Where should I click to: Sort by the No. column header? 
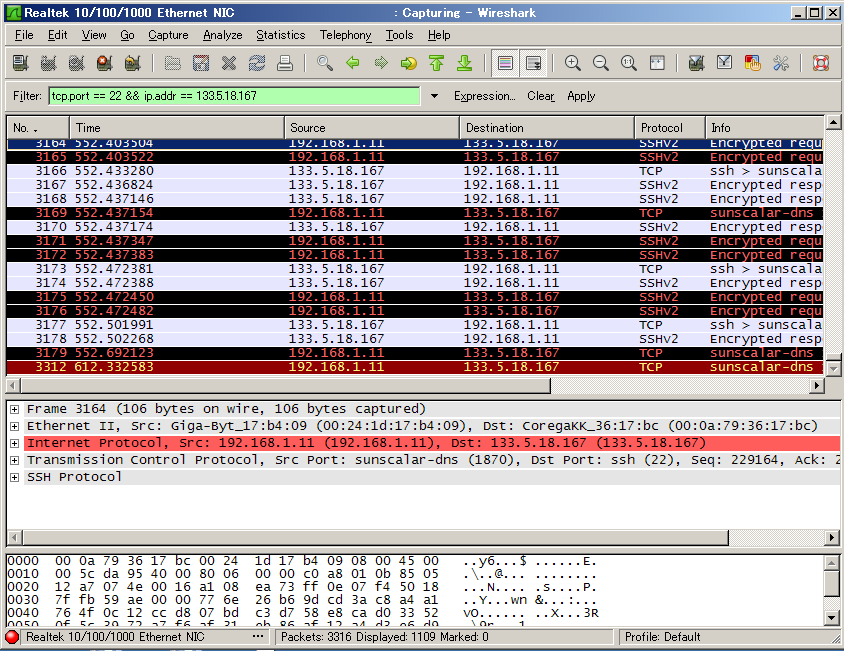(x=38, y=128)
